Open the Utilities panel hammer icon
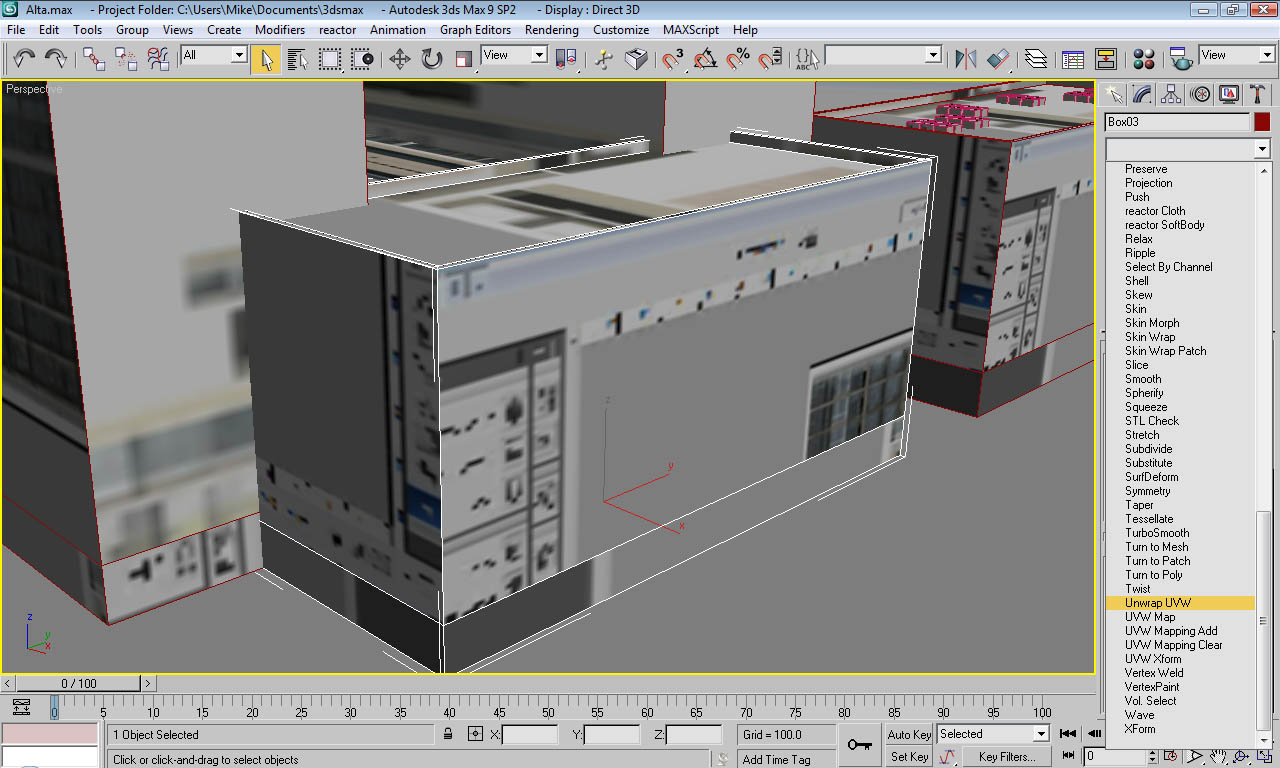 pyautogui.click(x=1258, y=95)
